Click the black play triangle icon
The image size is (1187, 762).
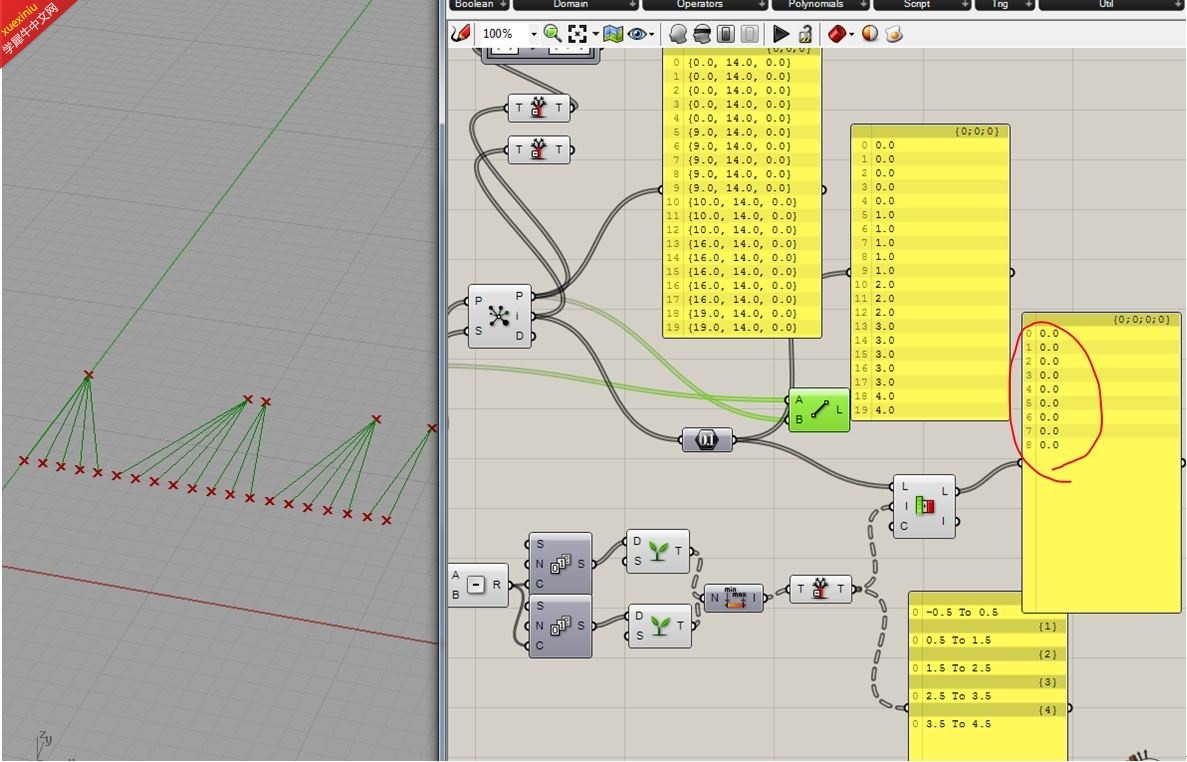coord(781,34)
